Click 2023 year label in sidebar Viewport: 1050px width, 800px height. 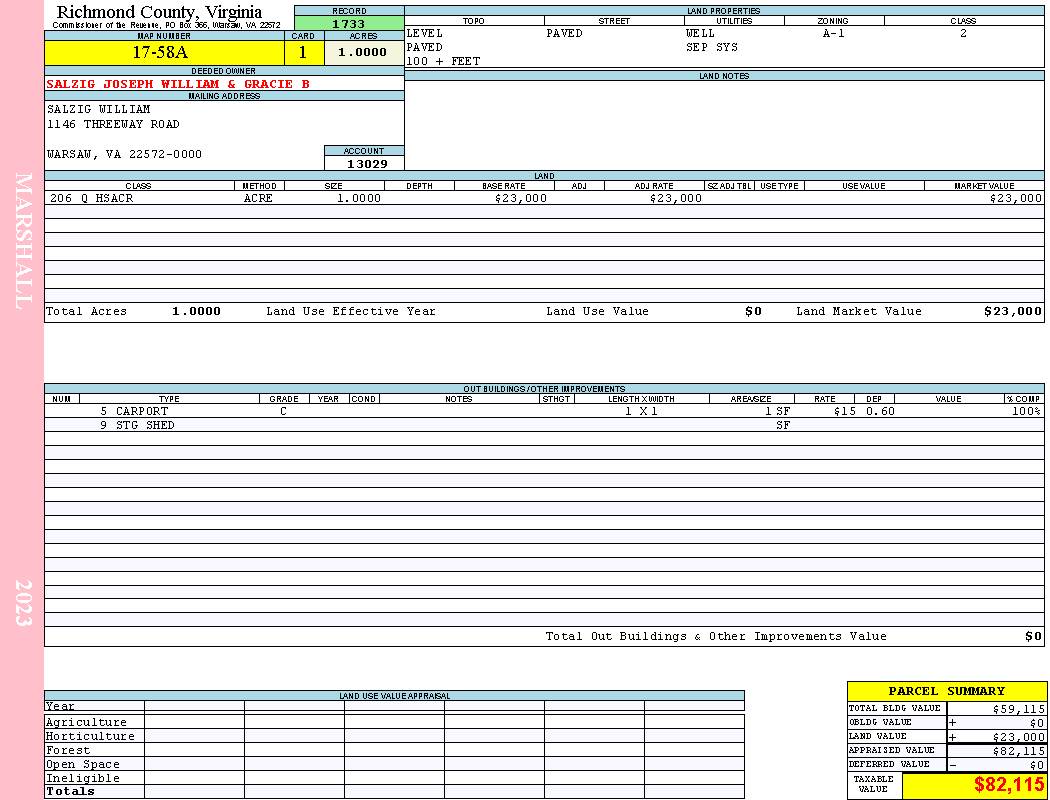point(23,603)
